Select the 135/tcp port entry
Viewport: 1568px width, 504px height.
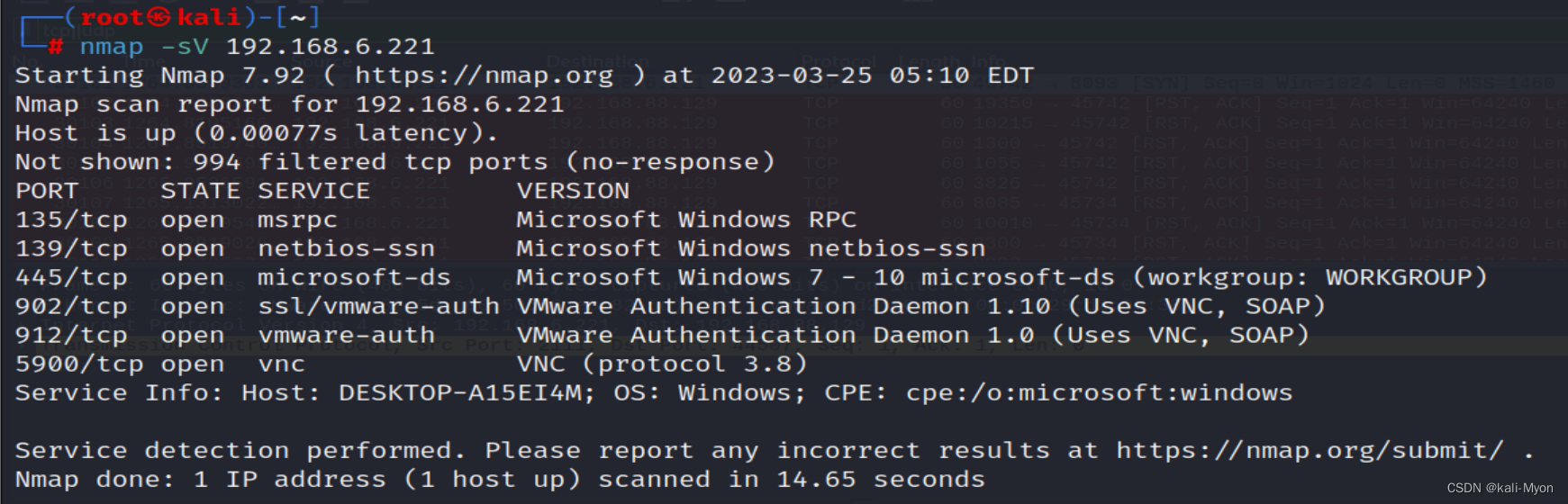pos(71,220)
